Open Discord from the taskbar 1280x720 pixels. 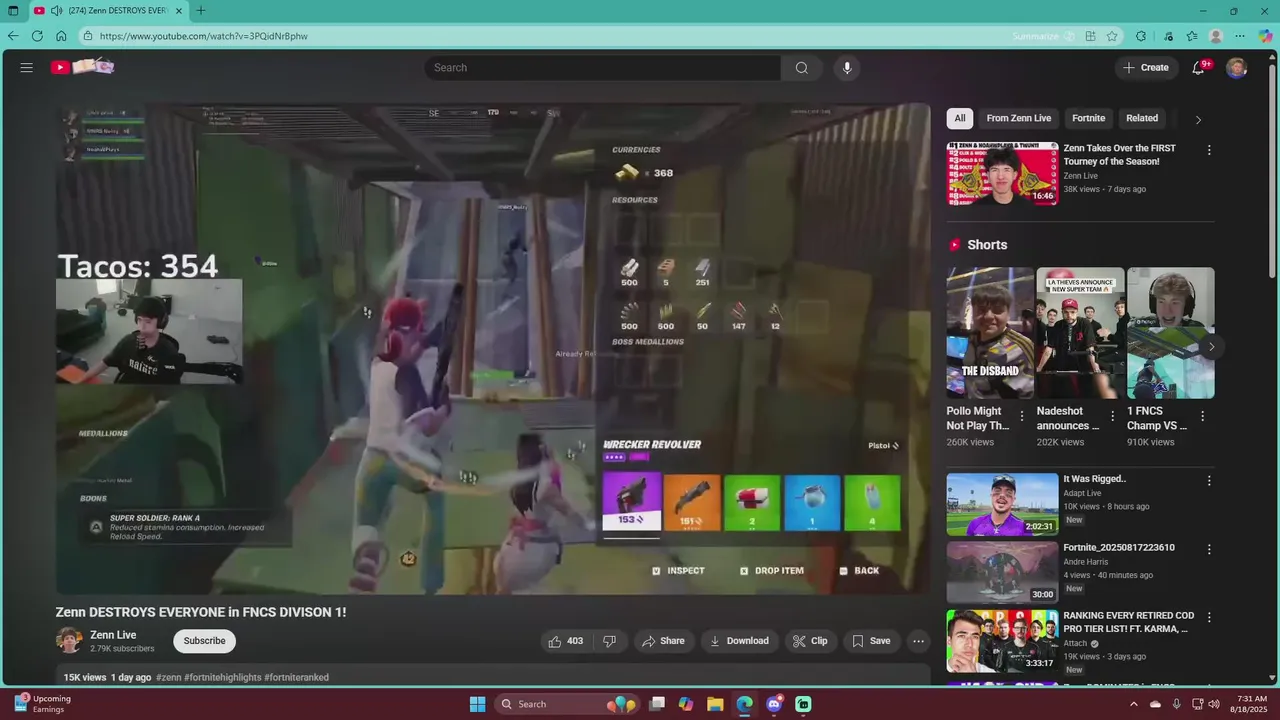(x=774, y=704)
